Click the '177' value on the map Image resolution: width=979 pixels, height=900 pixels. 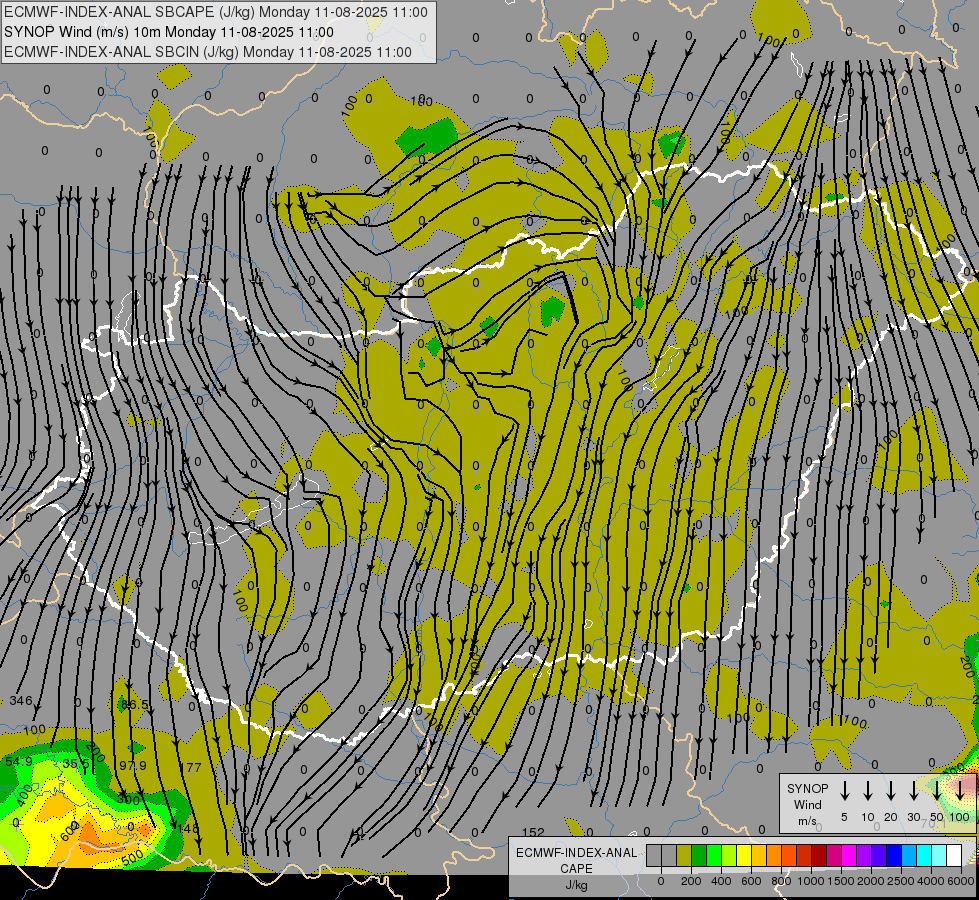(x=190, y=767)
